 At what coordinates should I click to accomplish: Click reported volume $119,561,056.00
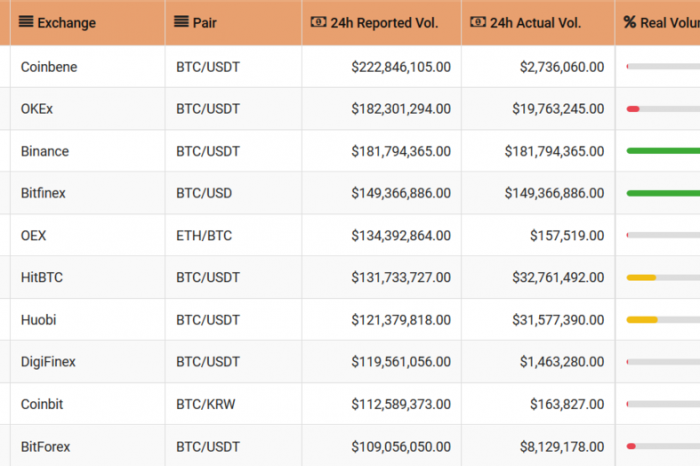[x=401, y=362]
